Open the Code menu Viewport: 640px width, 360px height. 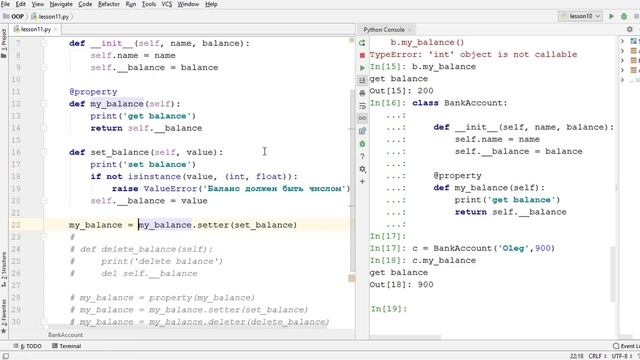85,4
